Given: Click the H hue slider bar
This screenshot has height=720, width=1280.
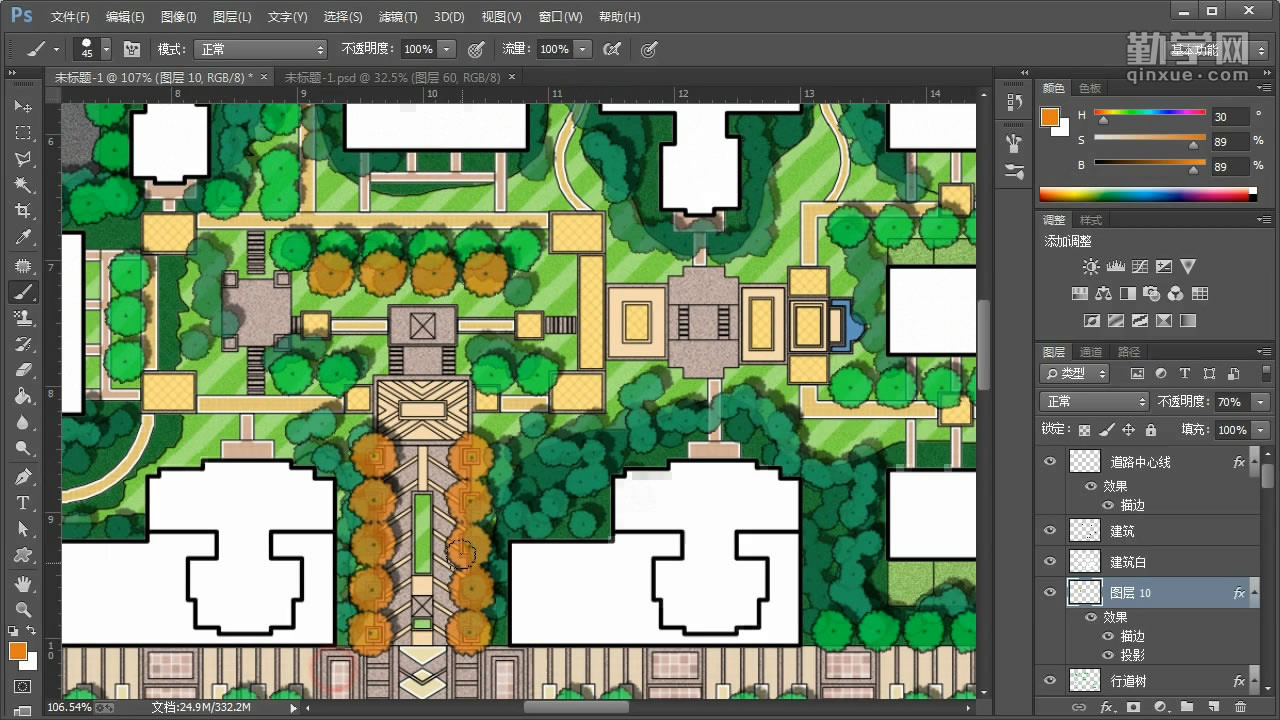Looking at the screenshot, I should 1149,113.
